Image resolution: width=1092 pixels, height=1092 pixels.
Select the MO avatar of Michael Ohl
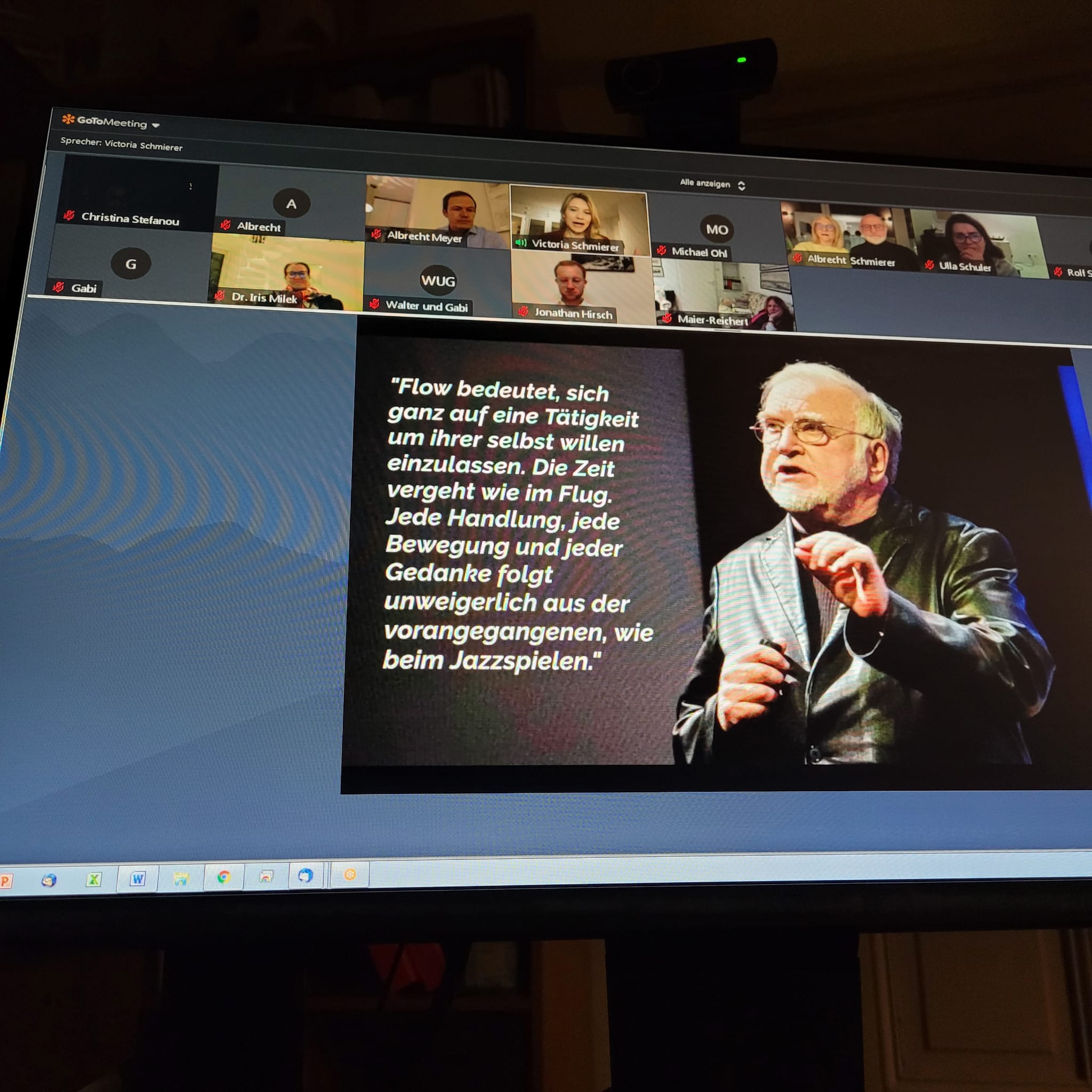717,229
